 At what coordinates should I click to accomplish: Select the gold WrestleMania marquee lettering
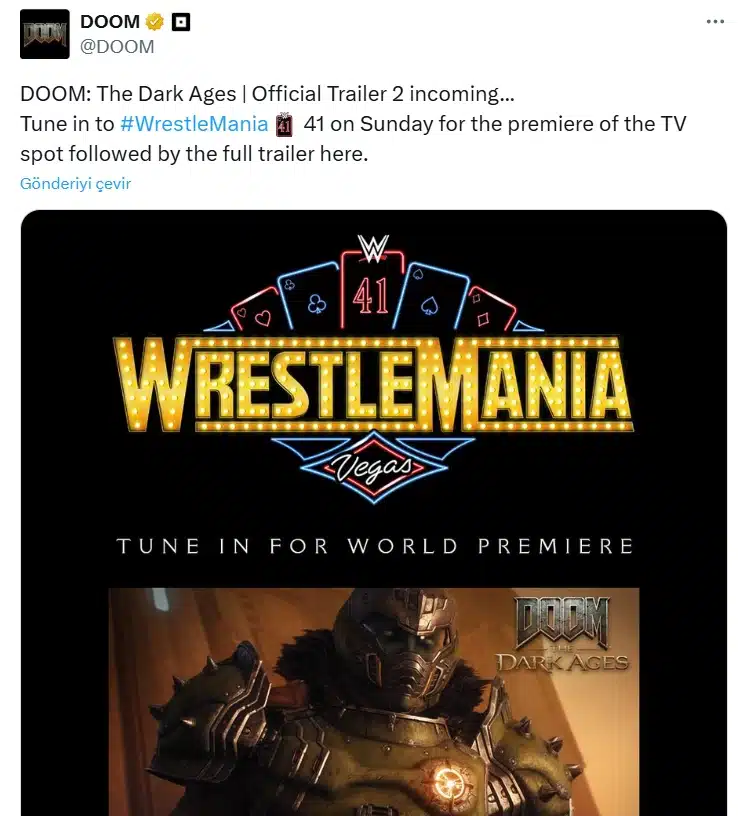(x=373, y=384)
